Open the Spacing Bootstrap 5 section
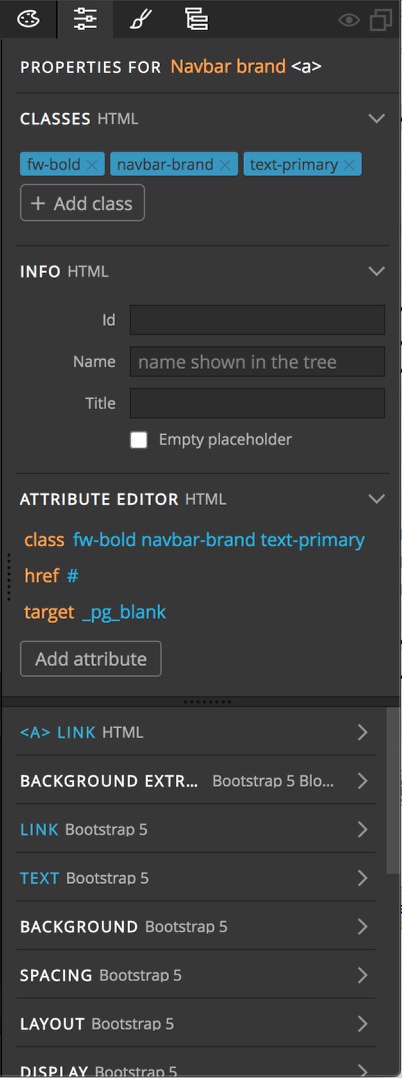This screenshot has width=402, height=1078. tap(196, 975)
